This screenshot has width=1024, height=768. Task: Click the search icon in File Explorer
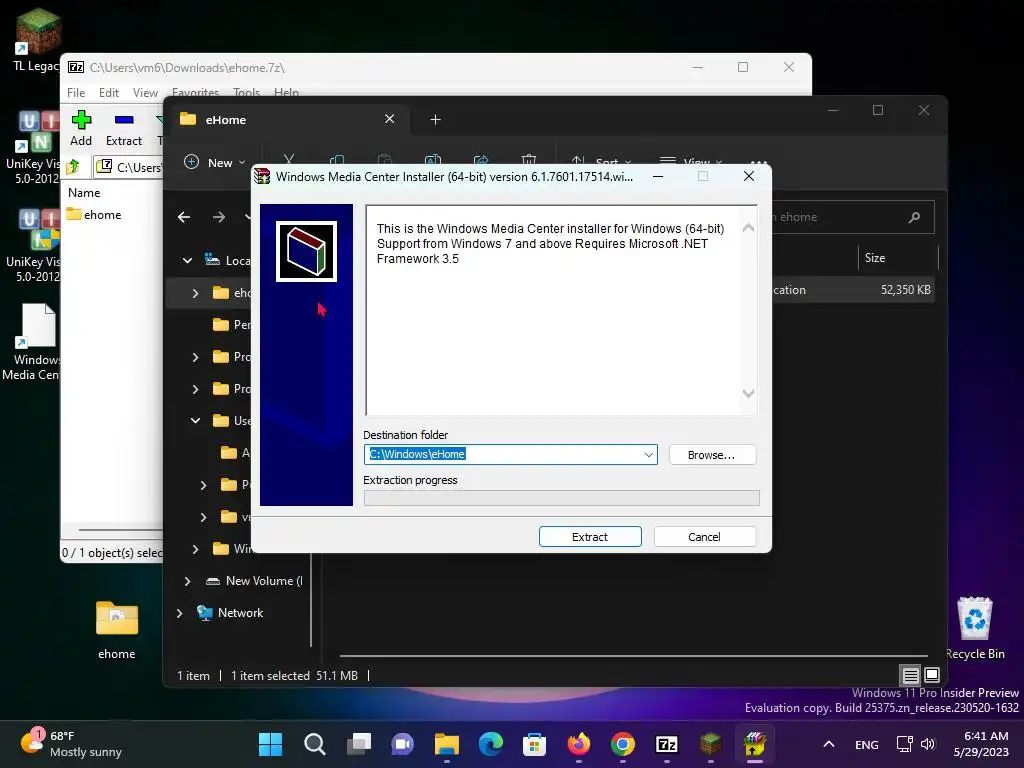tap(914, 217)
